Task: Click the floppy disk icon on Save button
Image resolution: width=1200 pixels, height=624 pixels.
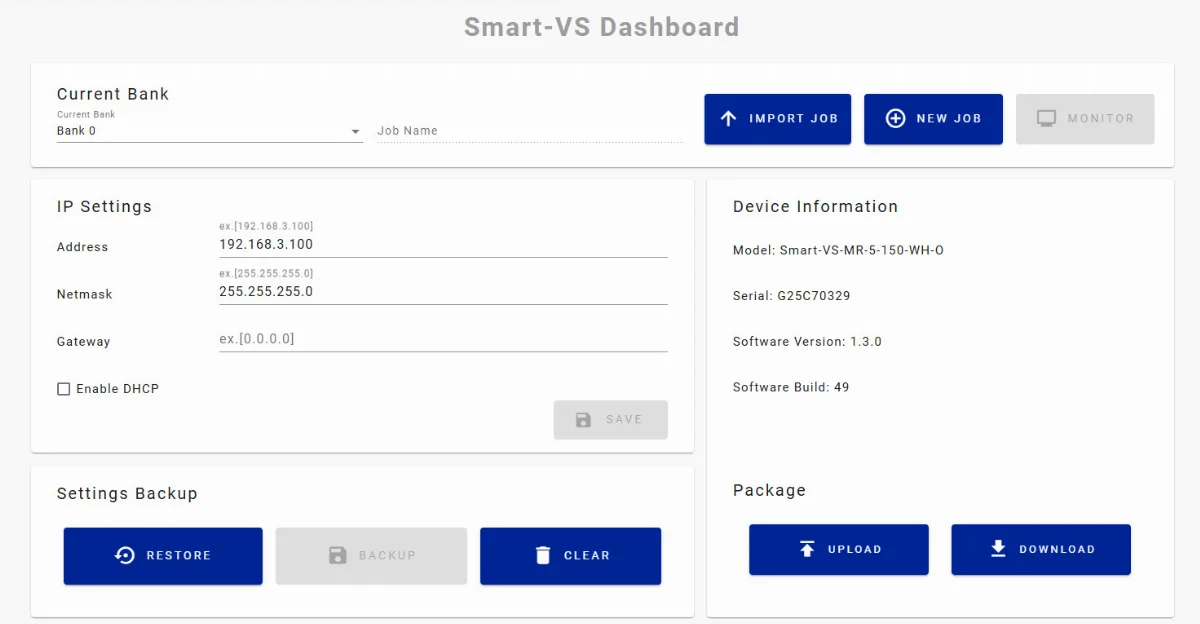Action: (x=583, y=419)
